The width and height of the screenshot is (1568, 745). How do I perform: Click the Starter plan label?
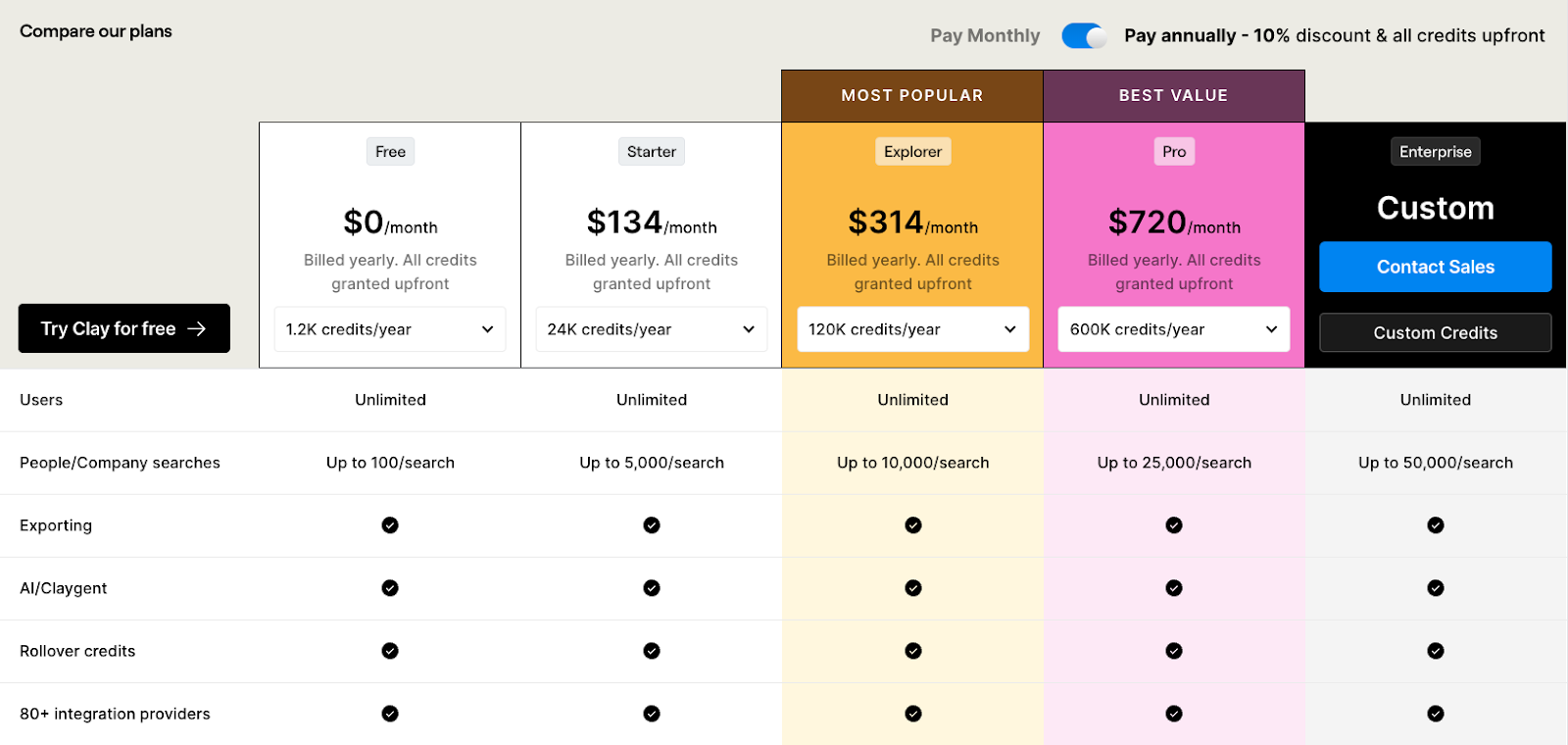pos(652,152)
